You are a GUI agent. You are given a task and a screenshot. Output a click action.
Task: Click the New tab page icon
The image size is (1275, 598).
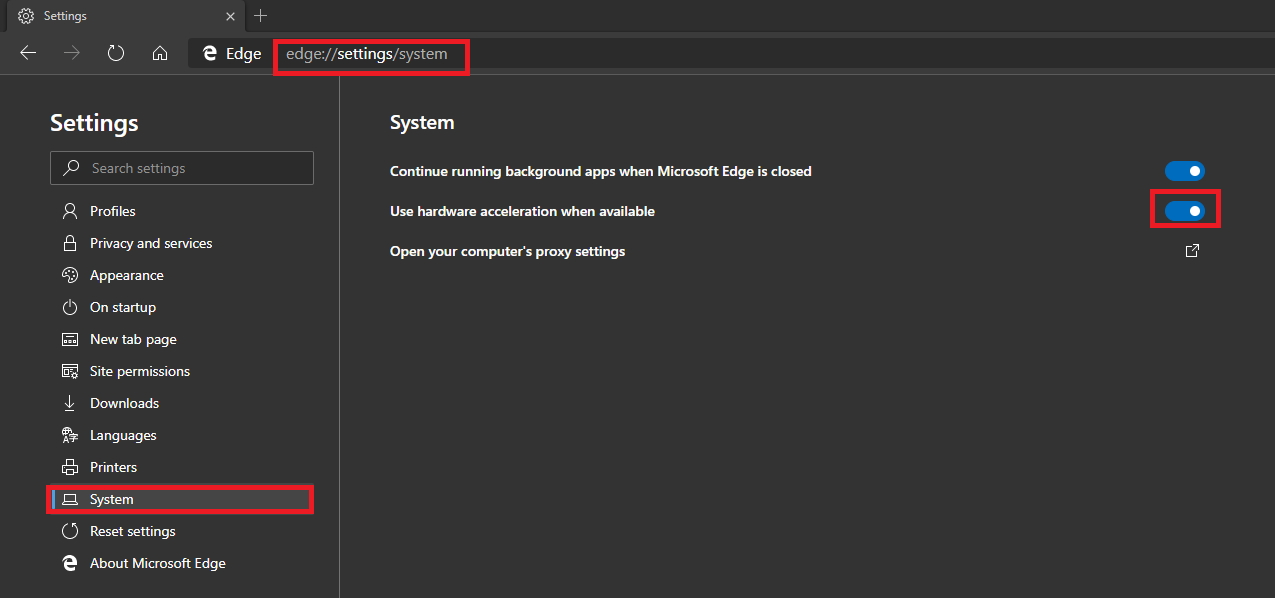pyautogui.click(x=70, y=339)
